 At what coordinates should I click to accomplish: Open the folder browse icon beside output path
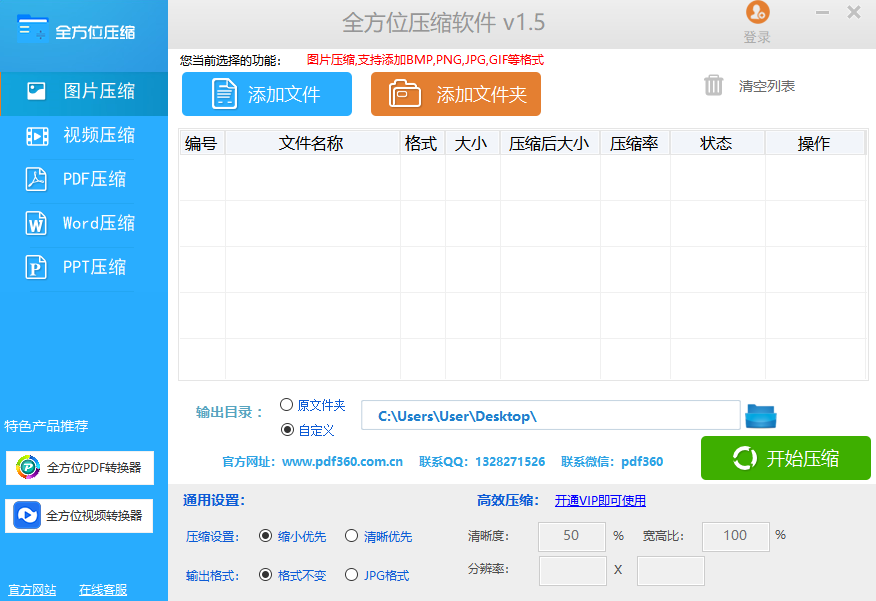pos(760,415)
